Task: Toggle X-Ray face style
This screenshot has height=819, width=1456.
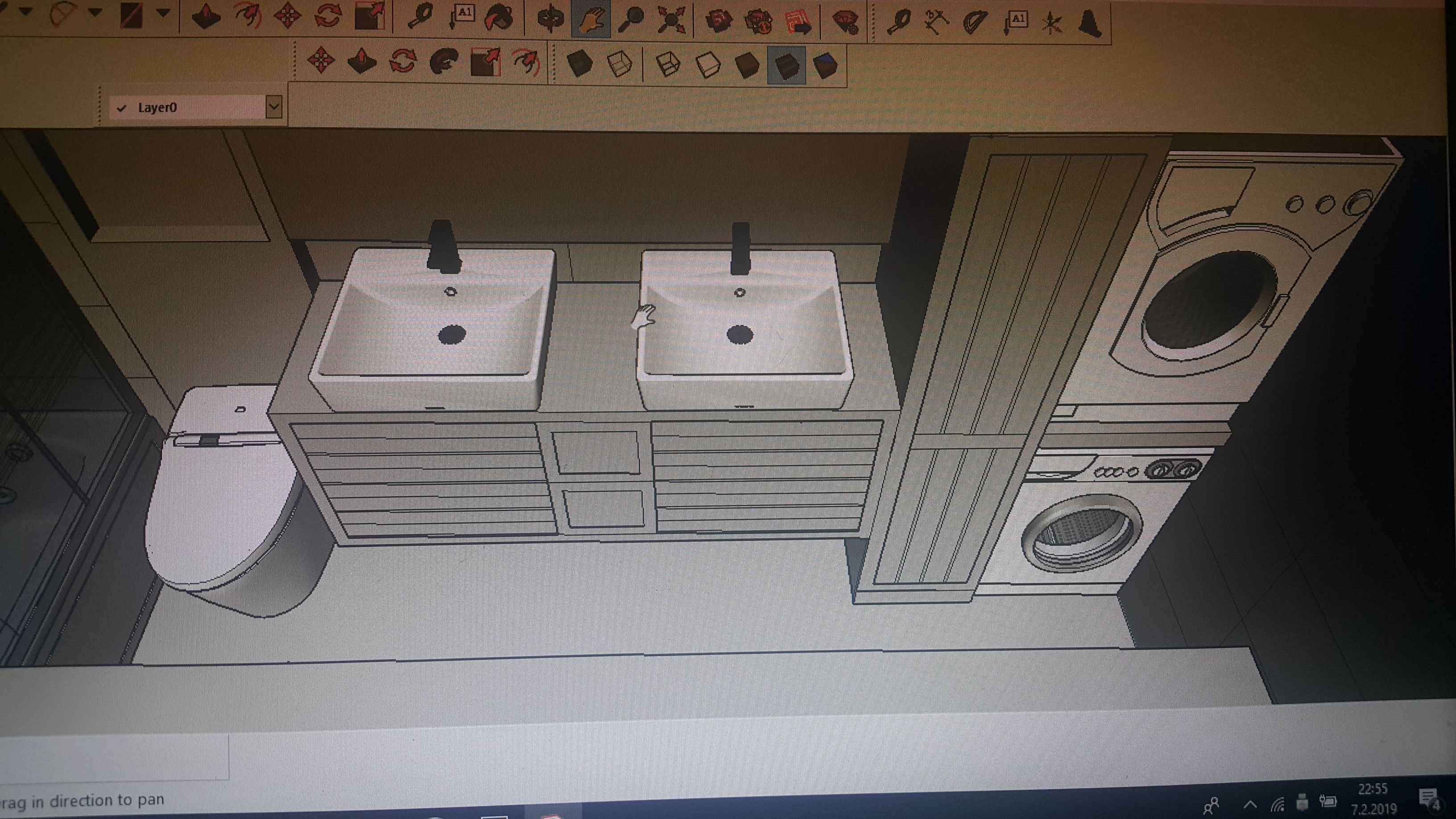Action: [579, 63]
